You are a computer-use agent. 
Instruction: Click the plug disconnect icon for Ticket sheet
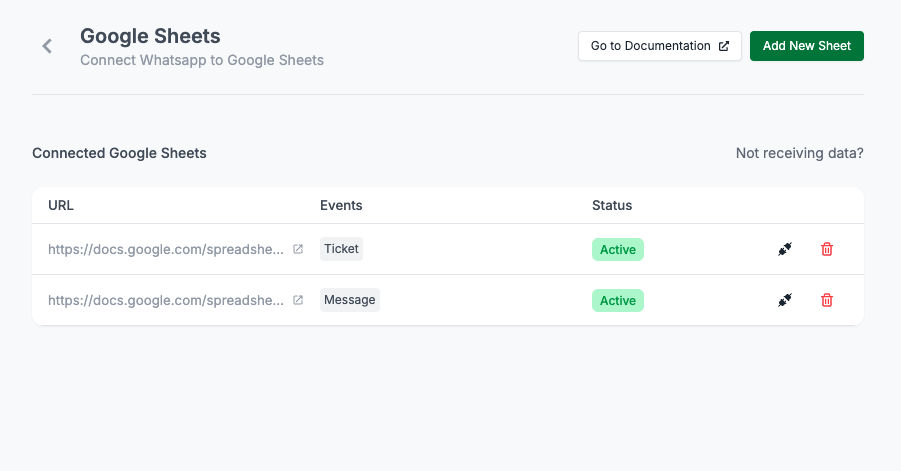[785, 249]
